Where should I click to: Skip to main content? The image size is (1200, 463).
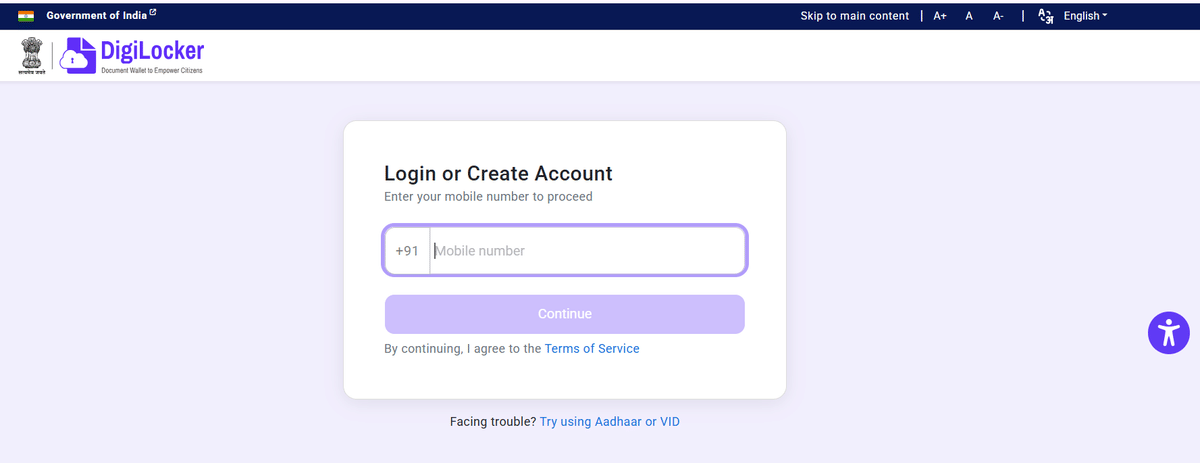coord(854,16)
